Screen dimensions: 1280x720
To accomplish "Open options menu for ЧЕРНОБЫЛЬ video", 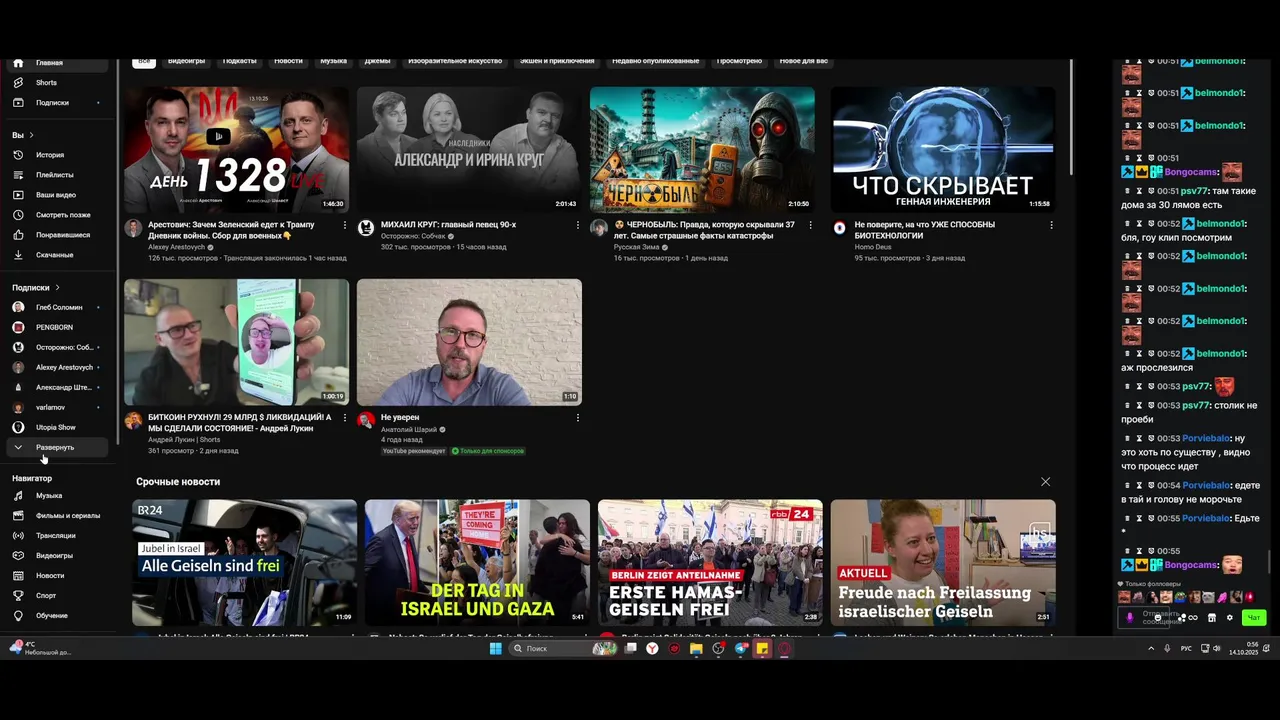I will [x=810, y=226].
